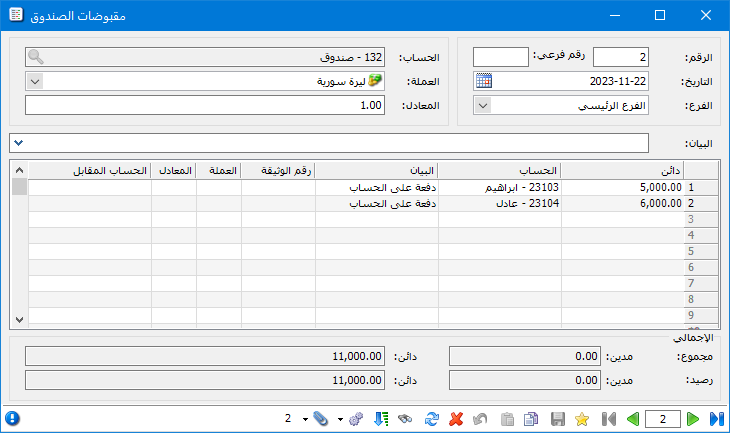This screenshot has height=433, width=730.
Task: Select the cell 23104 - عادل
Action: click(x=500, y=203)
